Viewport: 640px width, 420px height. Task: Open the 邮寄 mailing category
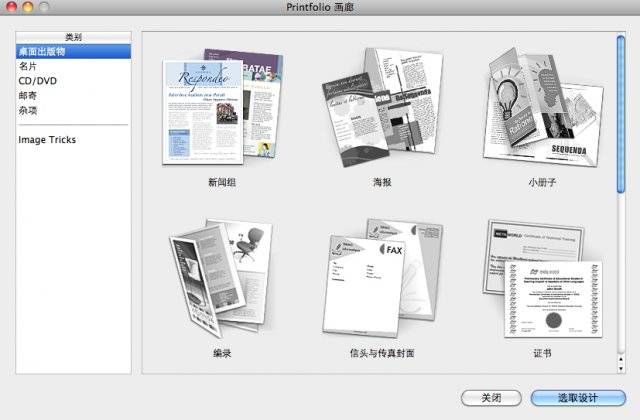(28, 96)
